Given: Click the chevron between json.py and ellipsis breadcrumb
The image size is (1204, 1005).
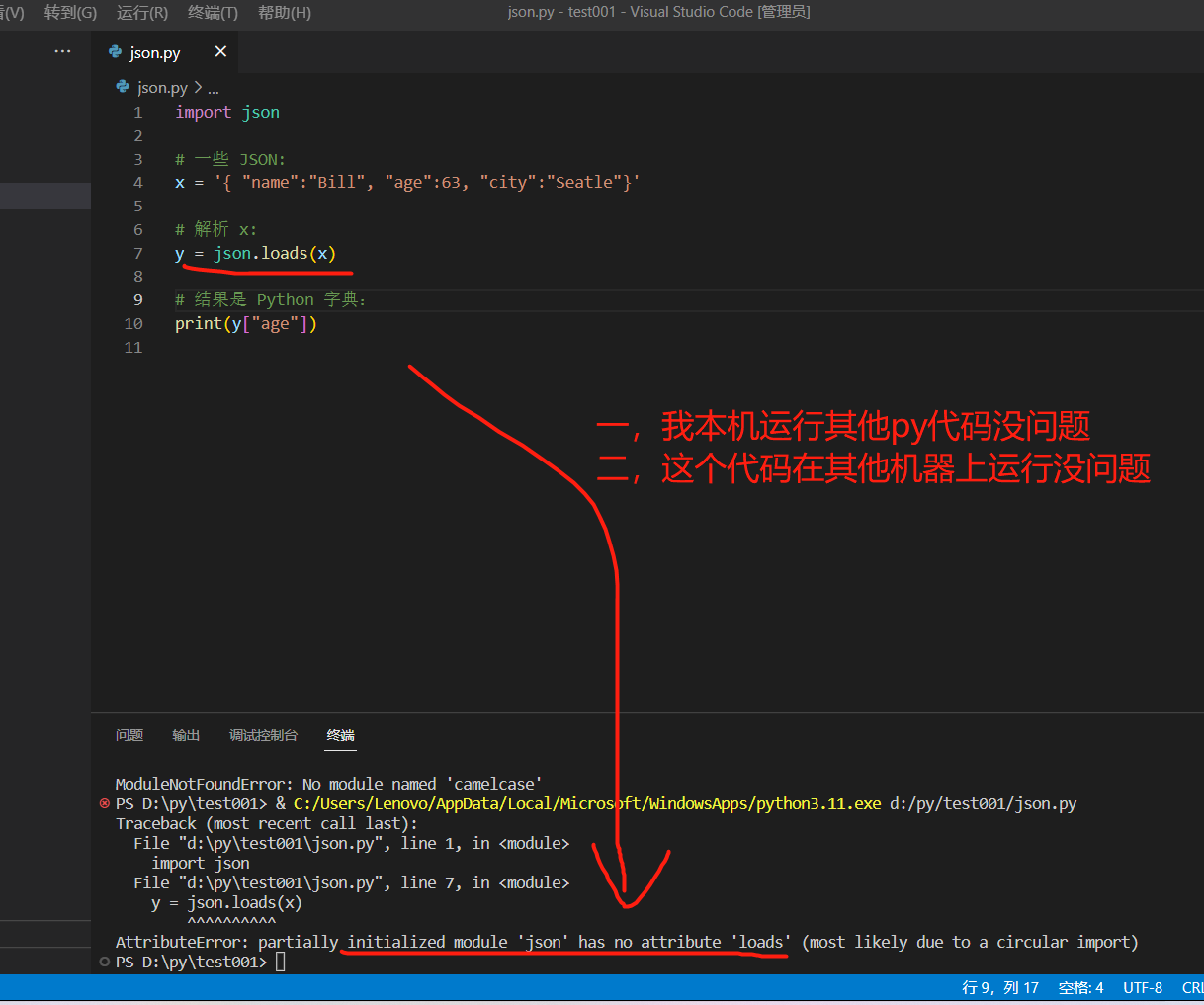Looking at the screenshot, I should (x=198, y=87).
